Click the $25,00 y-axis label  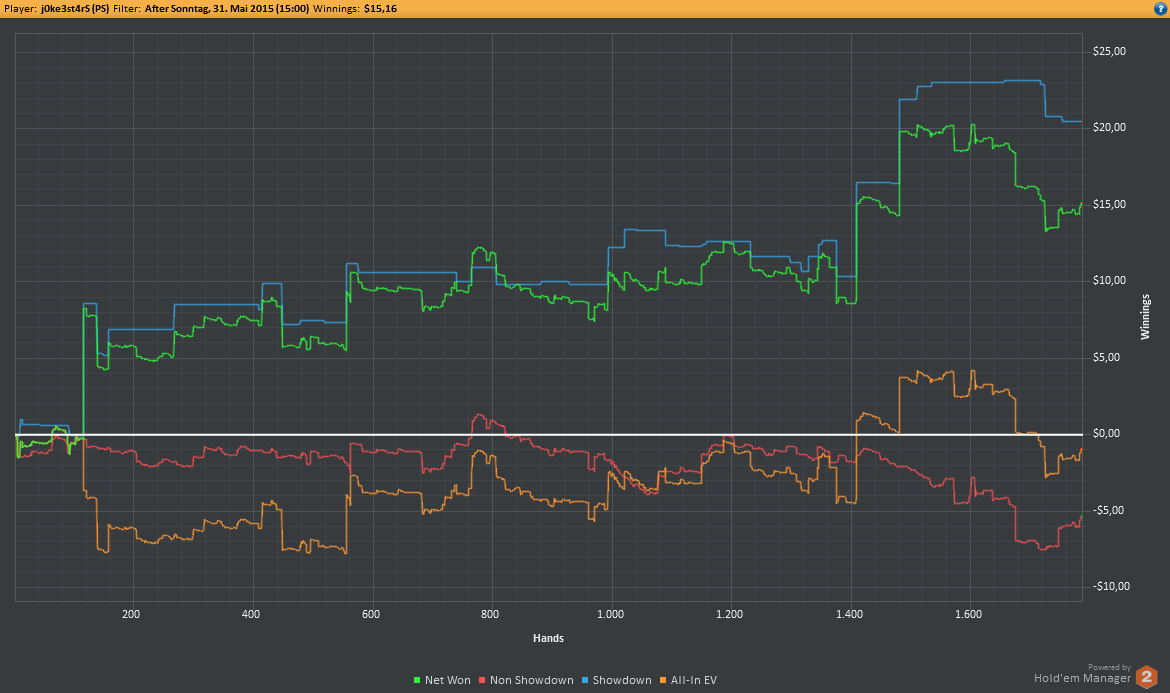point(1109,51)
